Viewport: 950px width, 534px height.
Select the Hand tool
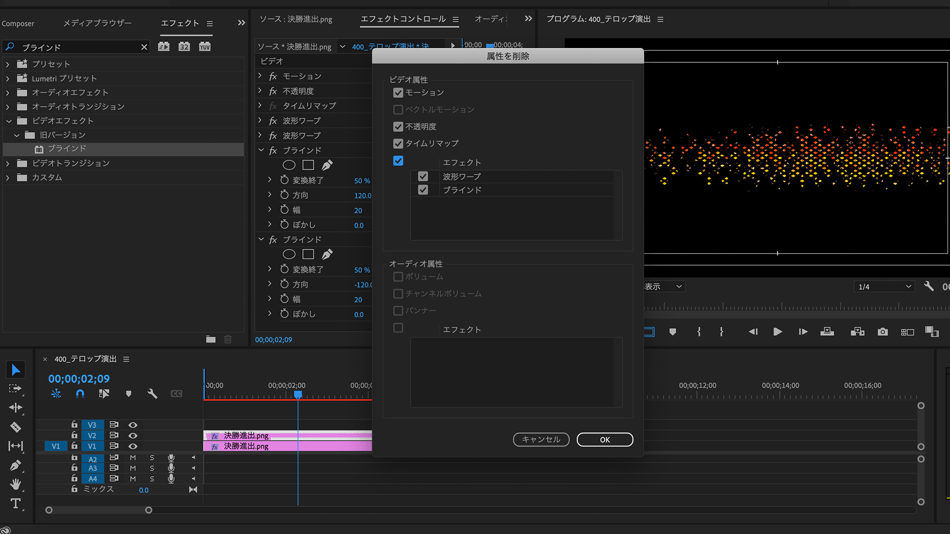pyautogui.click(x=15, y=485)
